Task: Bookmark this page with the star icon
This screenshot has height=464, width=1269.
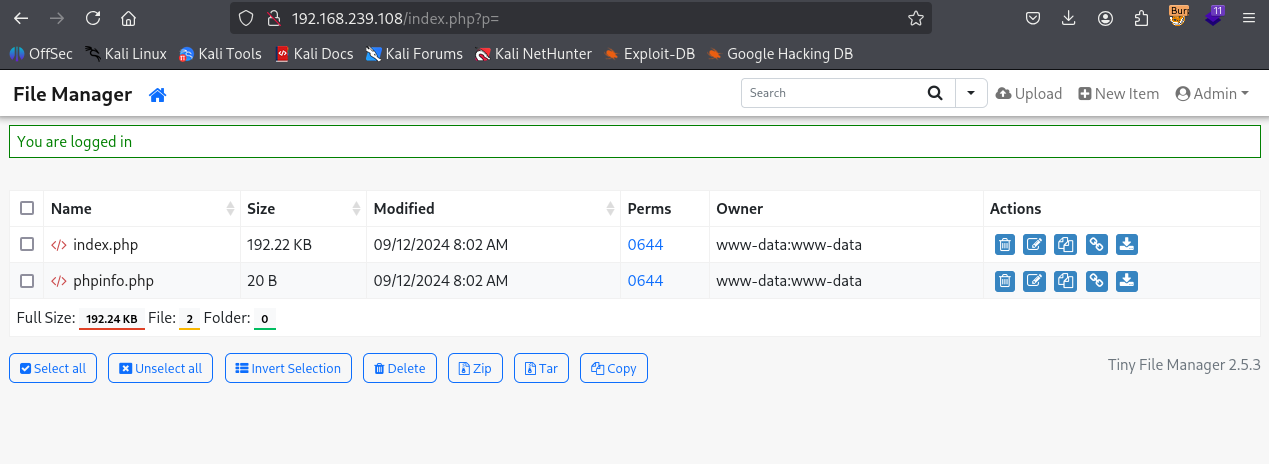Action: [915, 18]
